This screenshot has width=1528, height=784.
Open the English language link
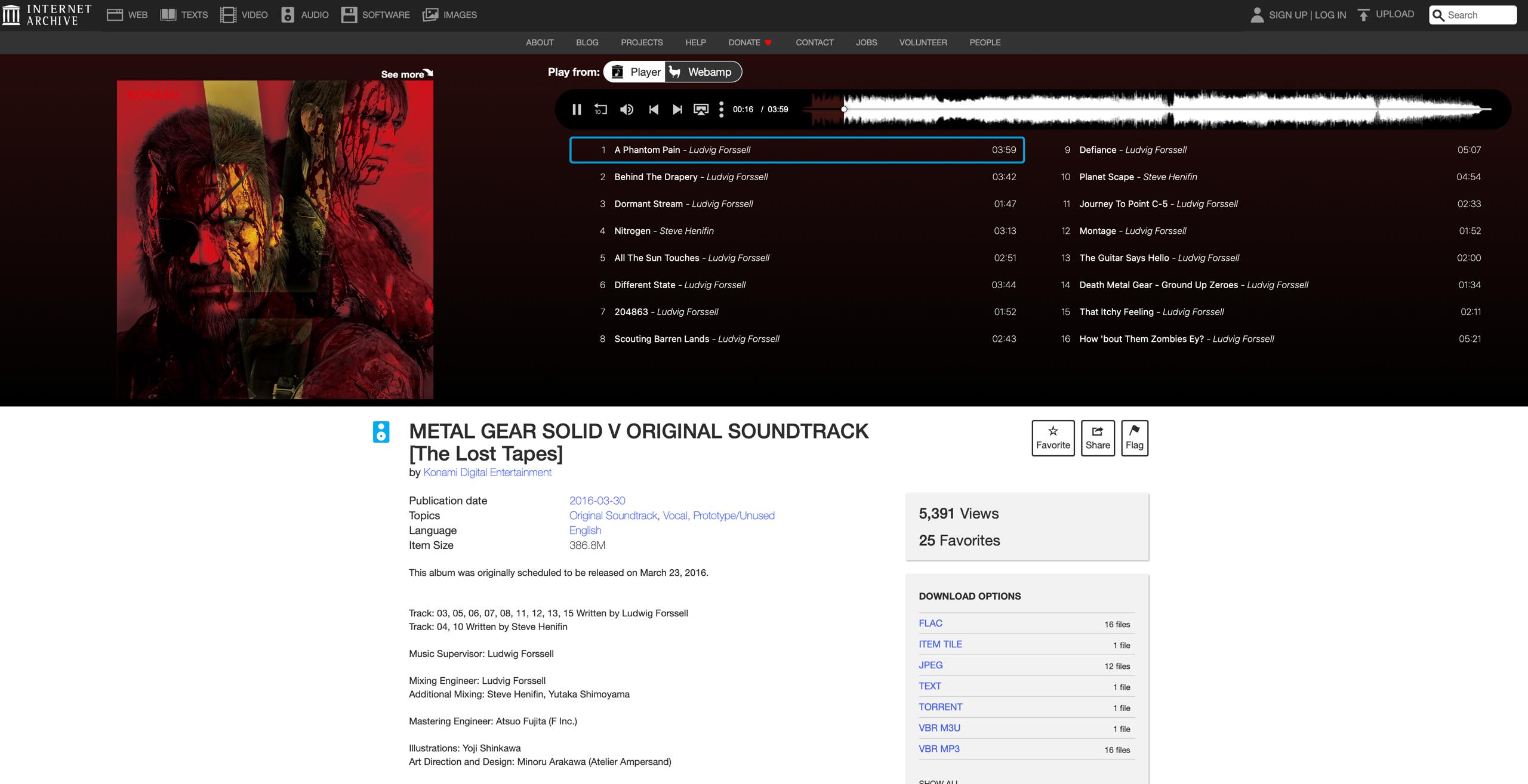coord(585,530)
